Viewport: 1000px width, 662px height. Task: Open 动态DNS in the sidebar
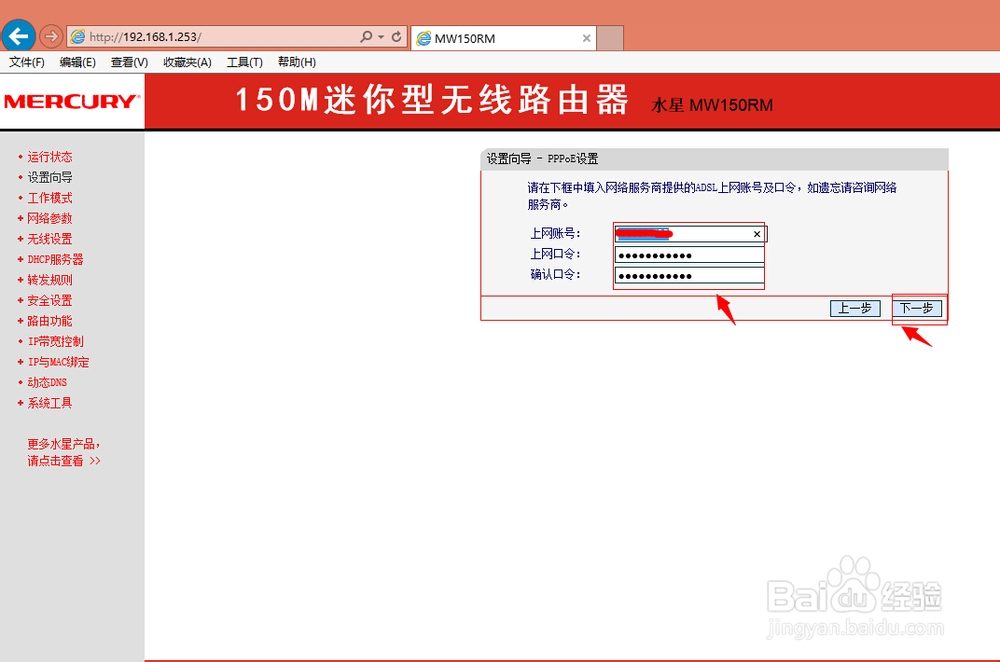(47, 382)
